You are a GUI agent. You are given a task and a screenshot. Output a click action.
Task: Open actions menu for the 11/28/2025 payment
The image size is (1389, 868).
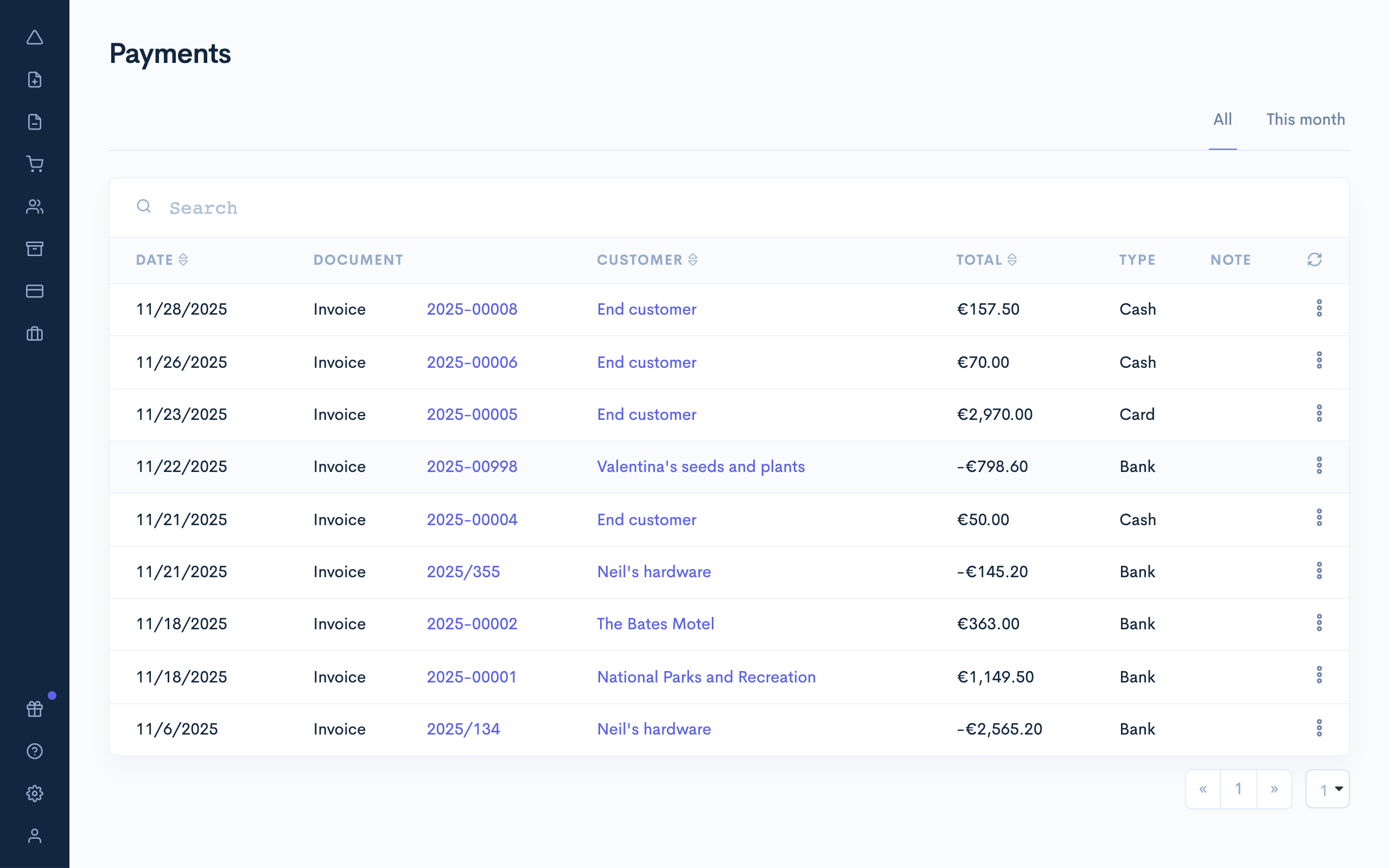click(1320, 309)
